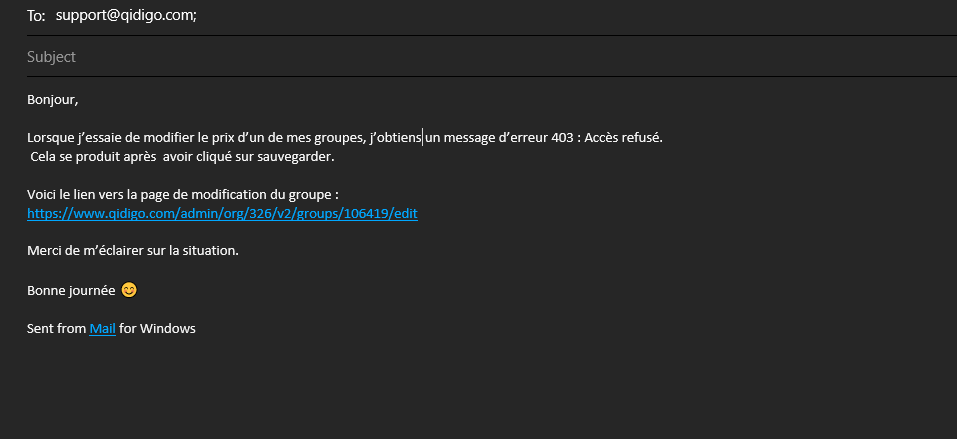The height and width of the screenshot is (439, 957).
Task: Click the Bonne journée text
Action: (71, 291)
